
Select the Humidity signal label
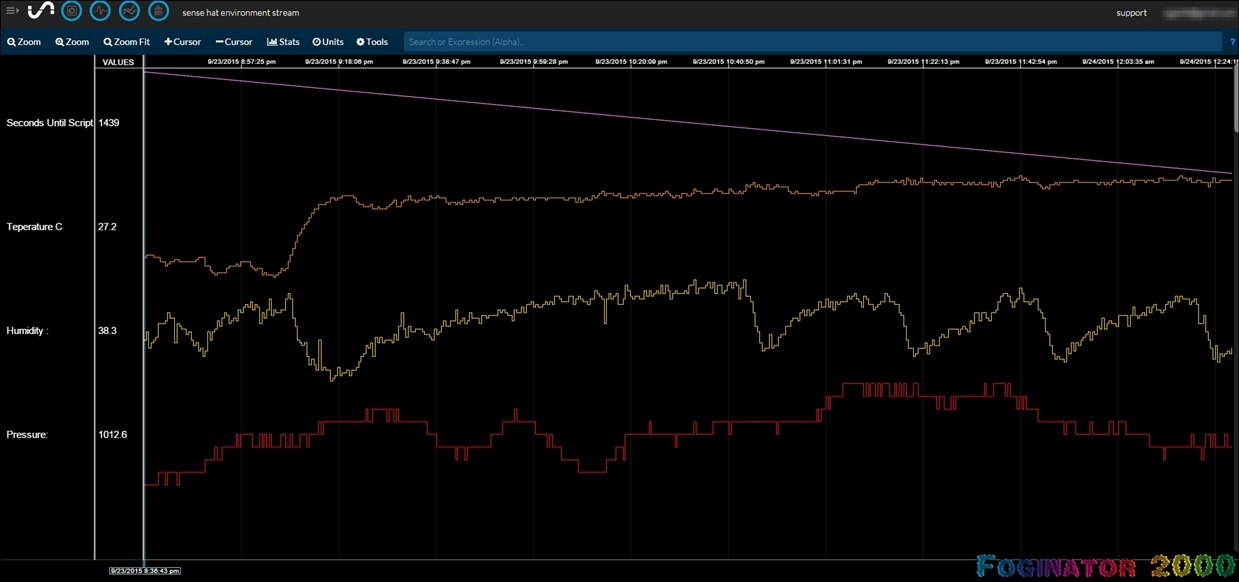coord(27,330)
